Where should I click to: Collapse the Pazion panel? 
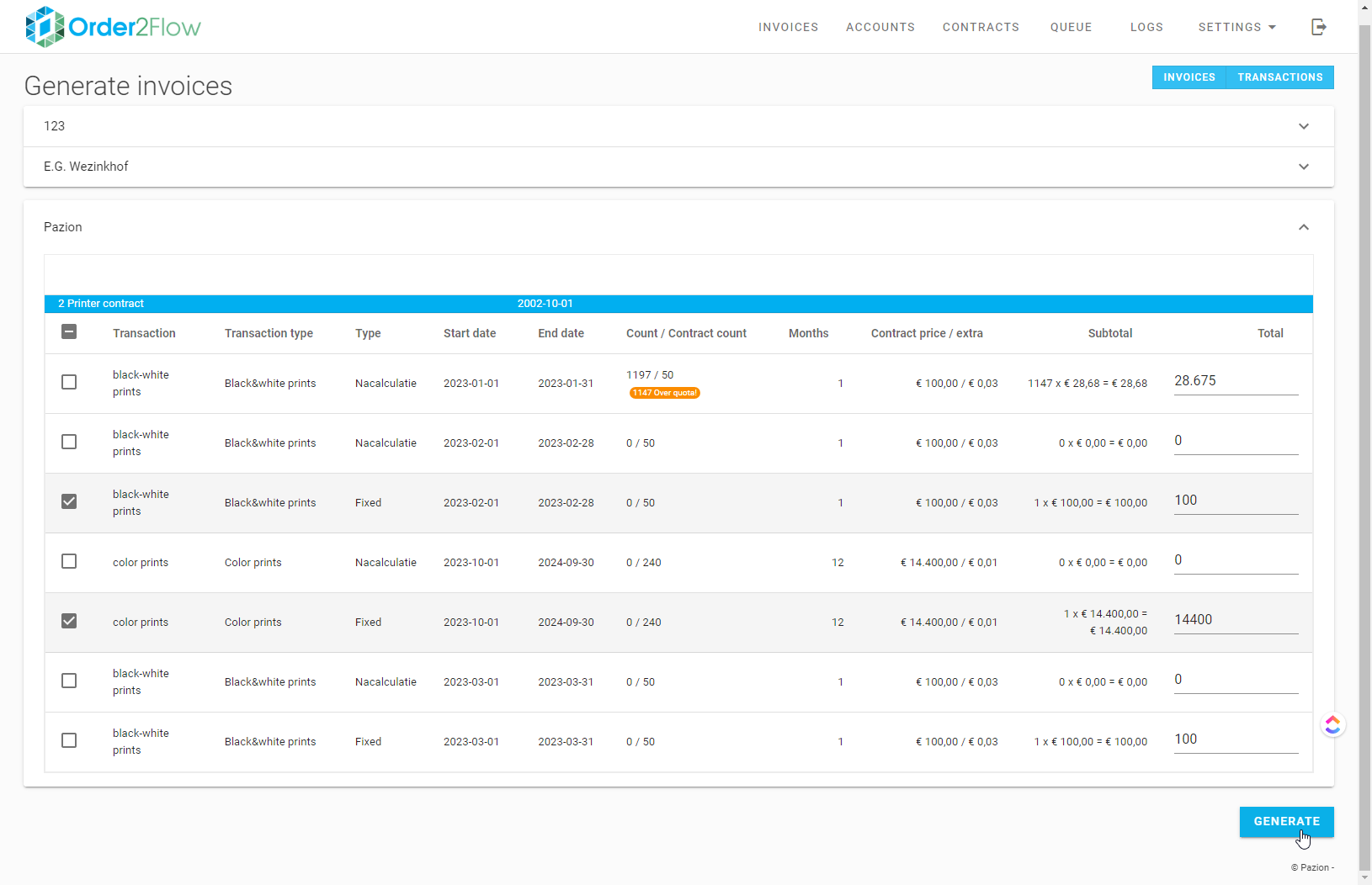(x=678, y=227)
